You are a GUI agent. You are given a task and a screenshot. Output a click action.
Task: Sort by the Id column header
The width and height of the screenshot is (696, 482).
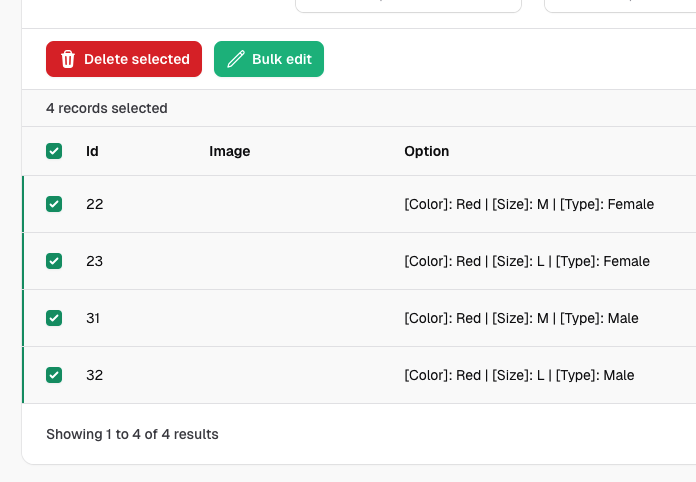(92, 152)
